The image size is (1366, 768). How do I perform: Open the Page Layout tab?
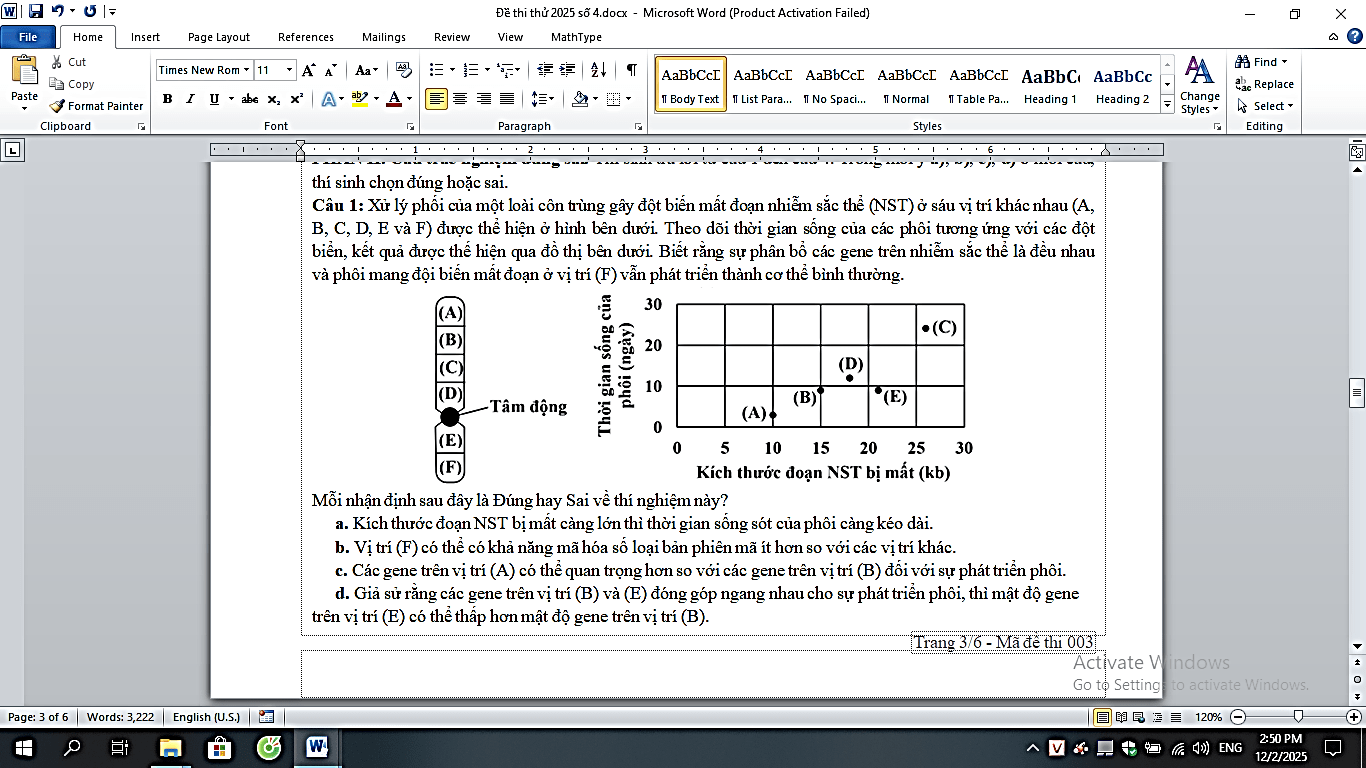coord(219,37)
